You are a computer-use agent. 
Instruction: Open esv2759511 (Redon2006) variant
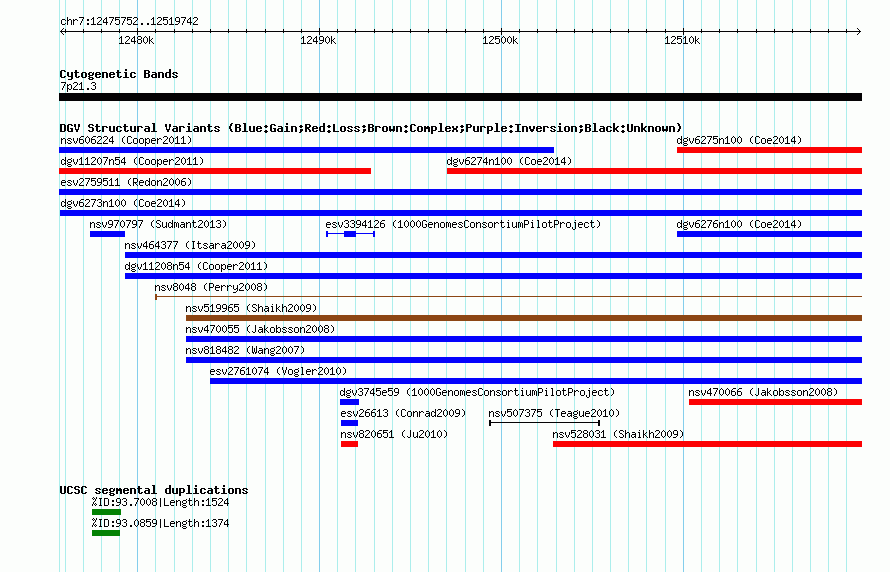[126, 182]
